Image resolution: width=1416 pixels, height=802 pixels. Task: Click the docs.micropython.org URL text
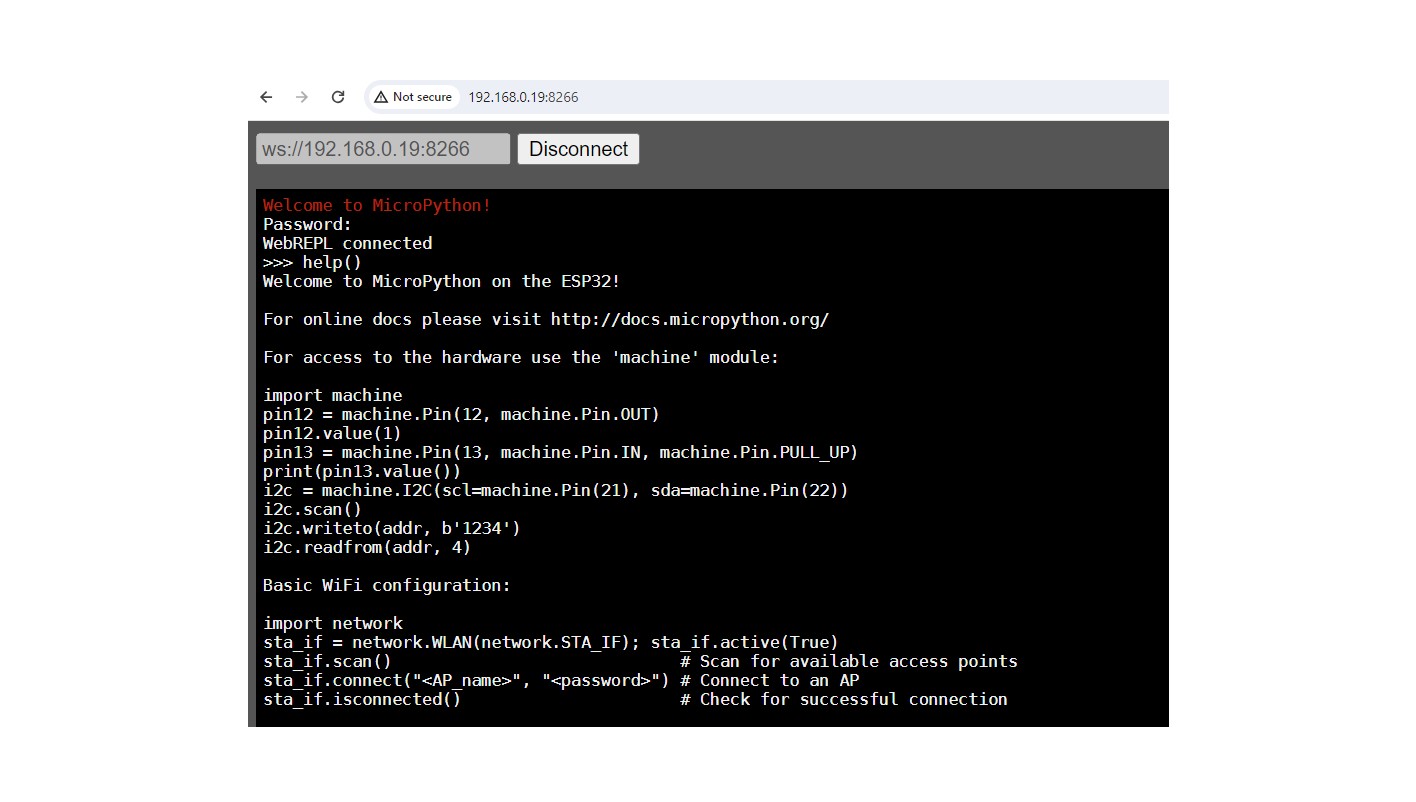pos(690,320)
